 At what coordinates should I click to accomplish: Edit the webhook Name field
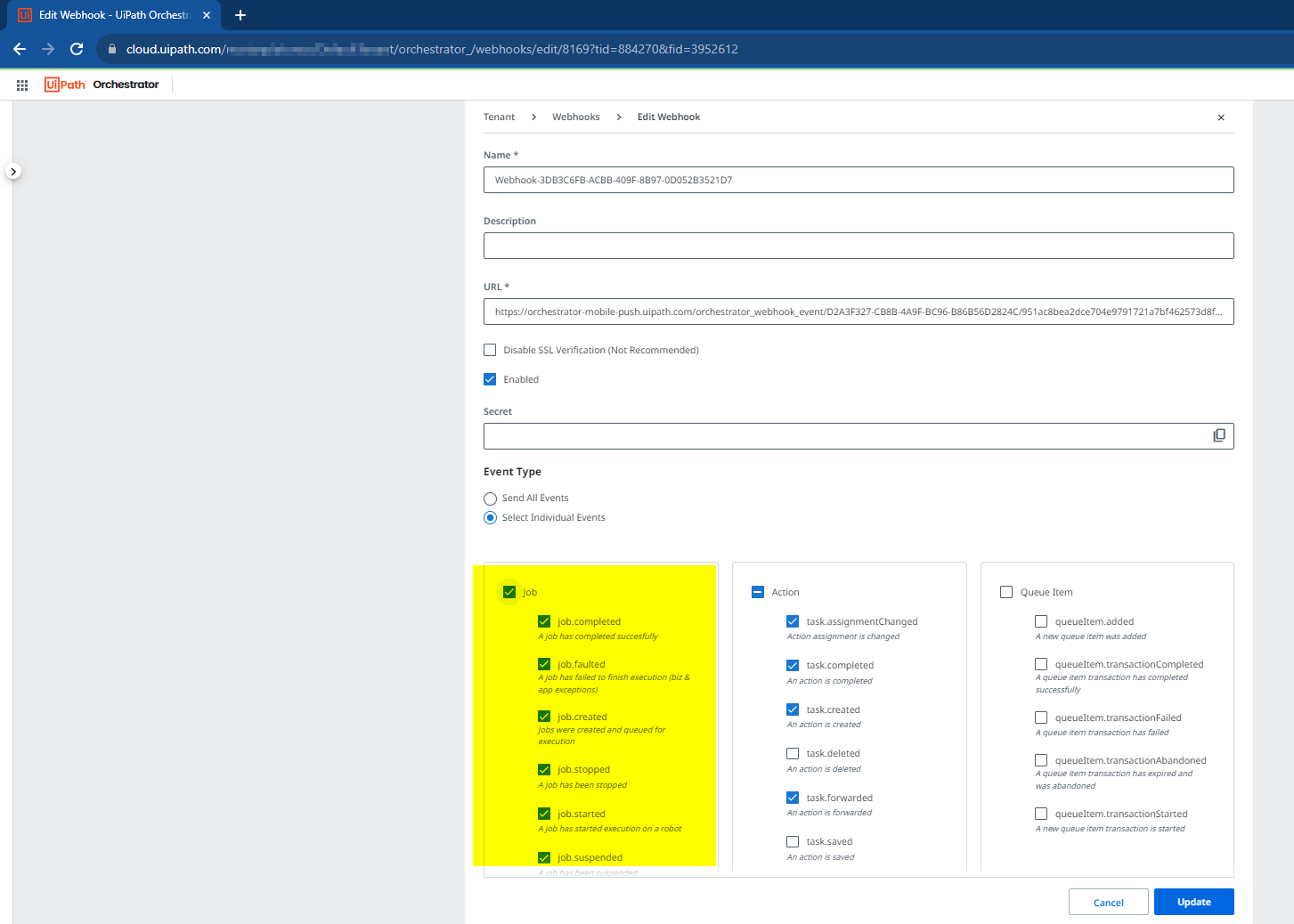click(859, 180)
